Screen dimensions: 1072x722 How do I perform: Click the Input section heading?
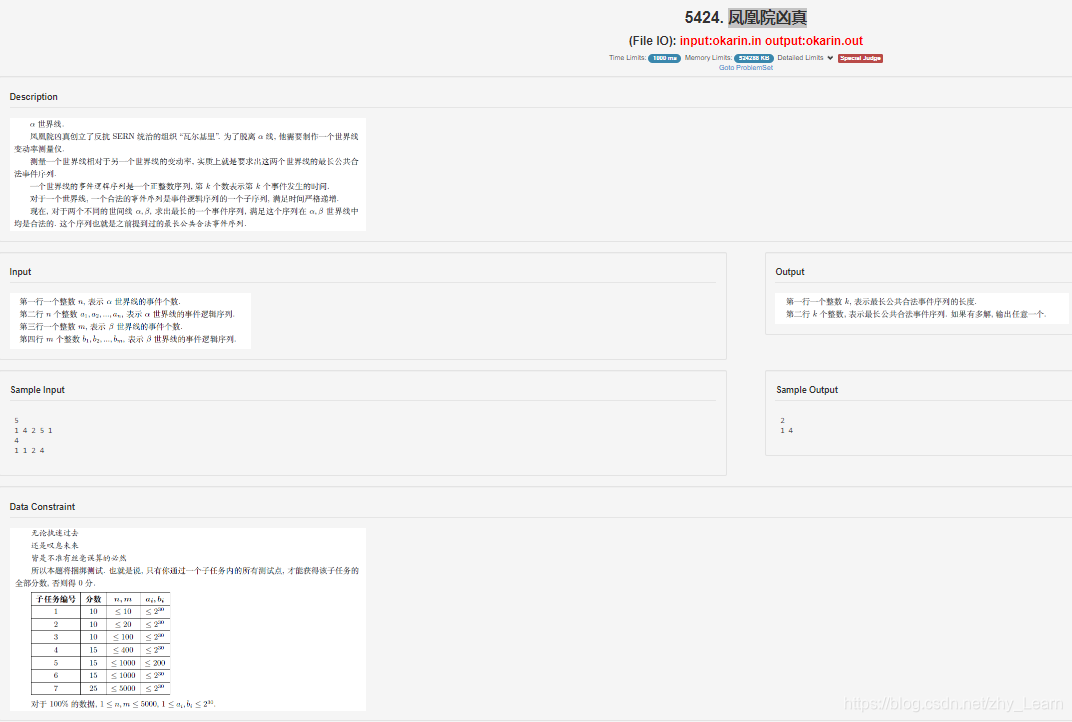21,271
